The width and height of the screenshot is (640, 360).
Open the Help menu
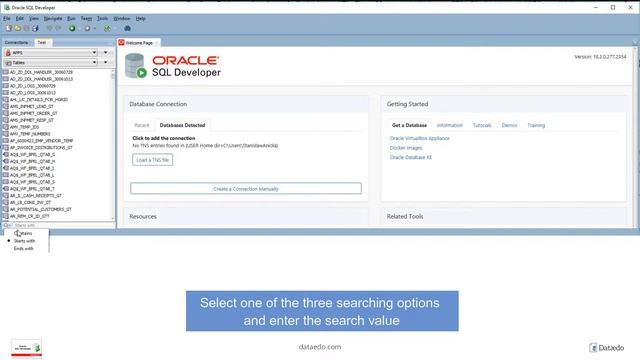tap(140, 18)
